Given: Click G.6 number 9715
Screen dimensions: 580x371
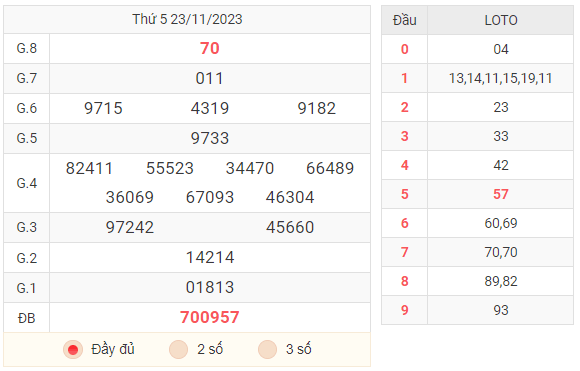Looking at the screenshot, I should pyautogui.click(x=103, y=108).
